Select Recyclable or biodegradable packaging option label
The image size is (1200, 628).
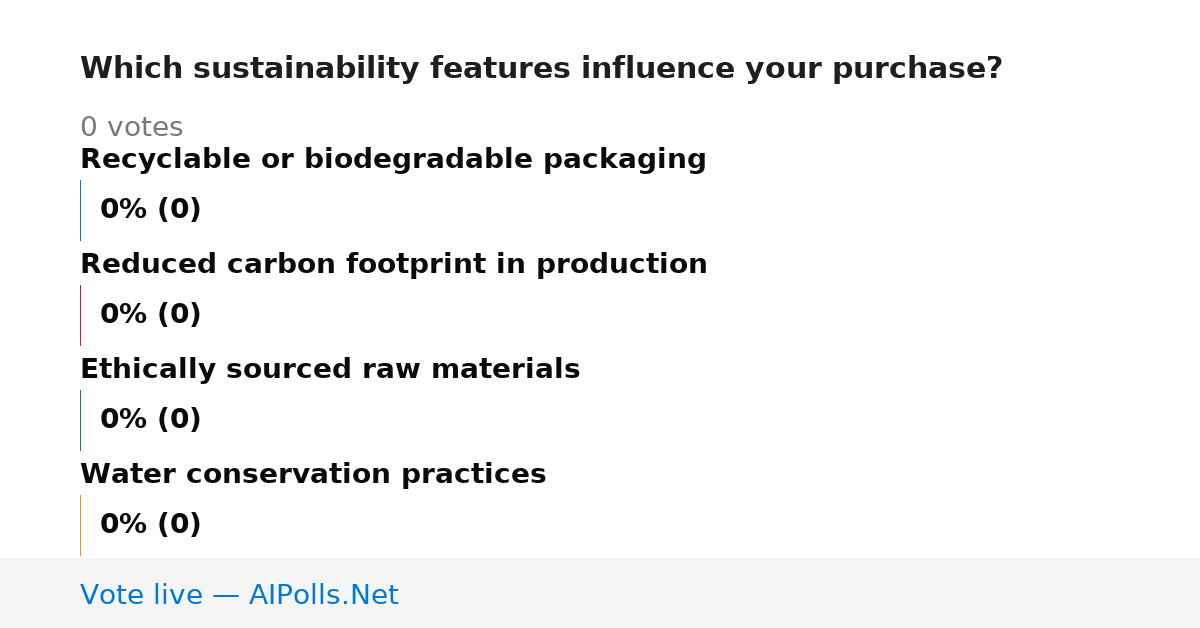(x=393, y=160)
